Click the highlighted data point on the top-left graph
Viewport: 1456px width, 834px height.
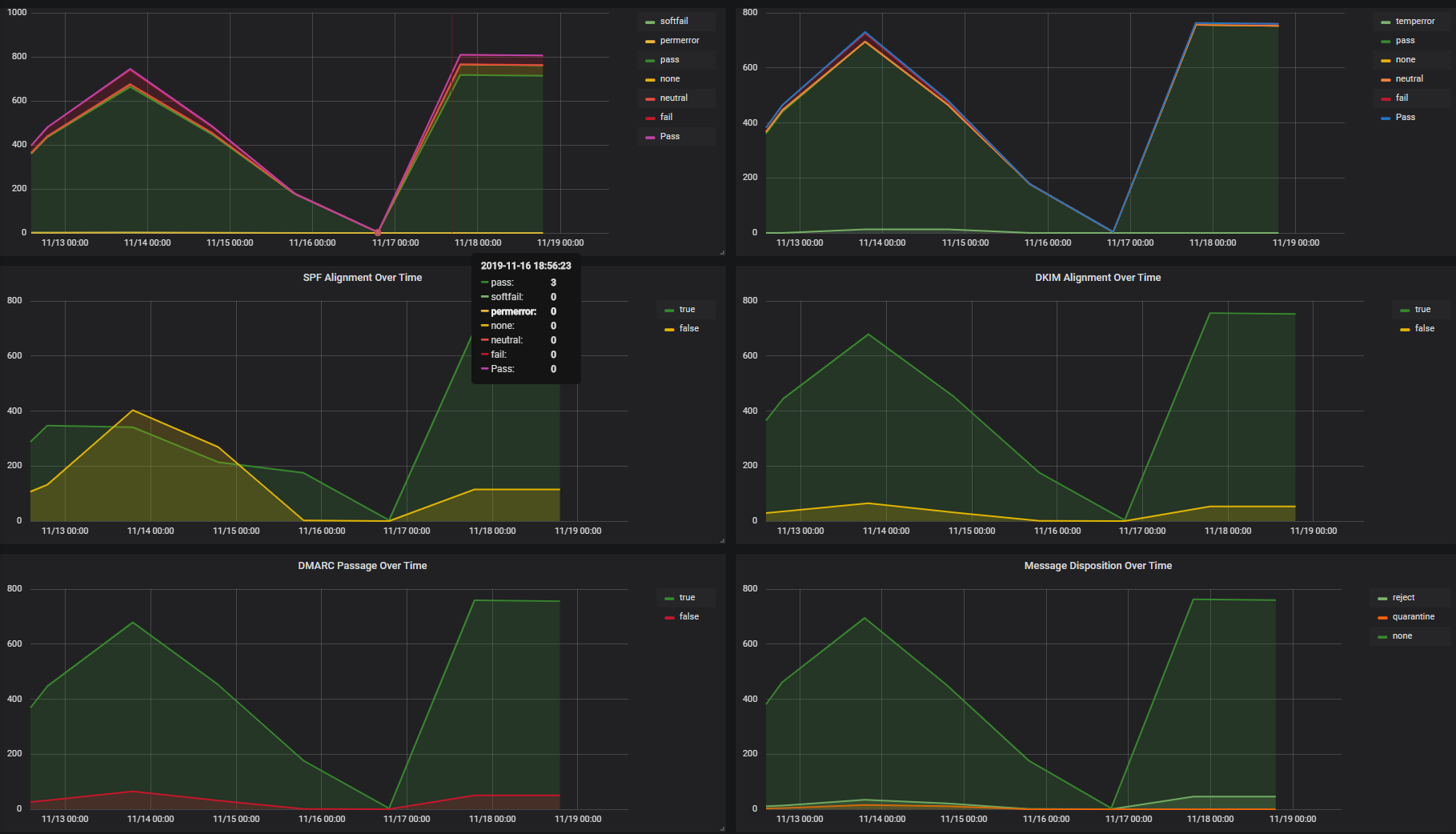[378, 233]
